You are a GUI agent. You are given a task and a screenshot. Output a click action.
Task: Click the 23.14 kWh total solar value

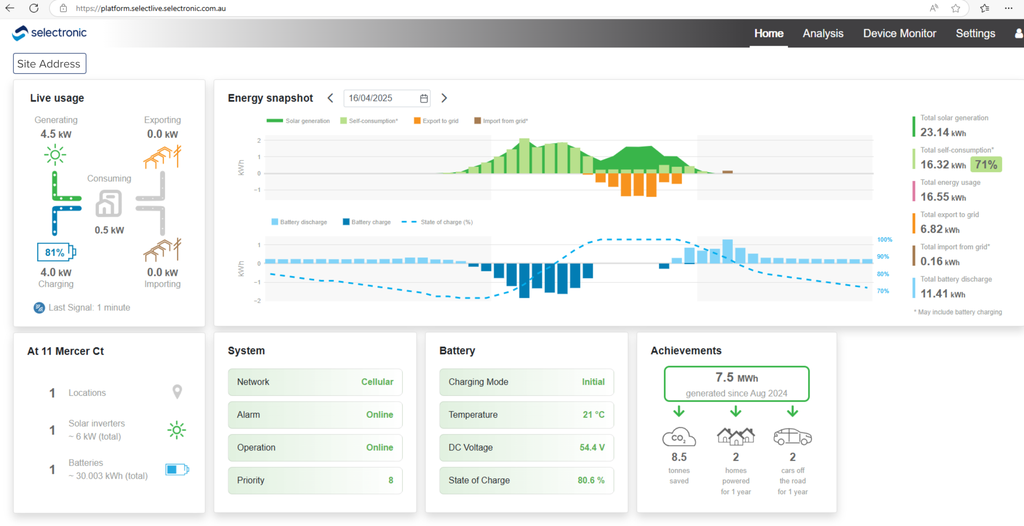tap(943, 132)
